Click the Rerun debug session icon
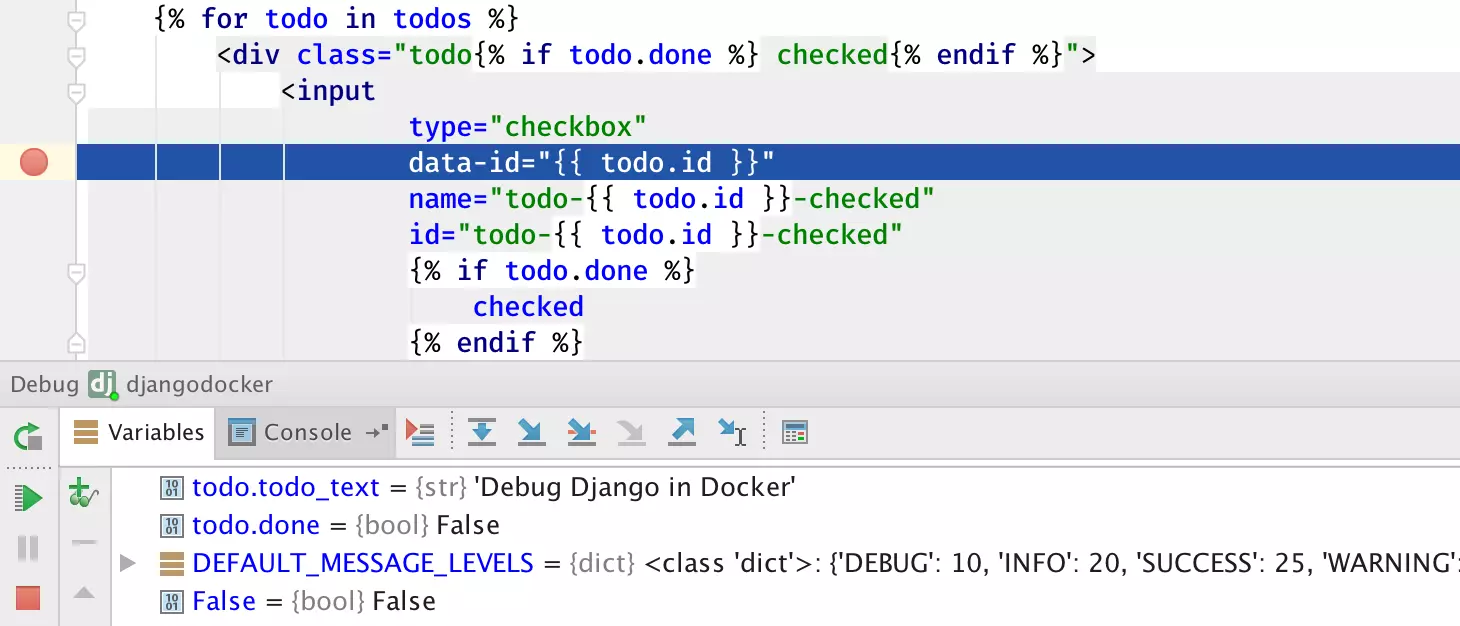 coord(28,436)
